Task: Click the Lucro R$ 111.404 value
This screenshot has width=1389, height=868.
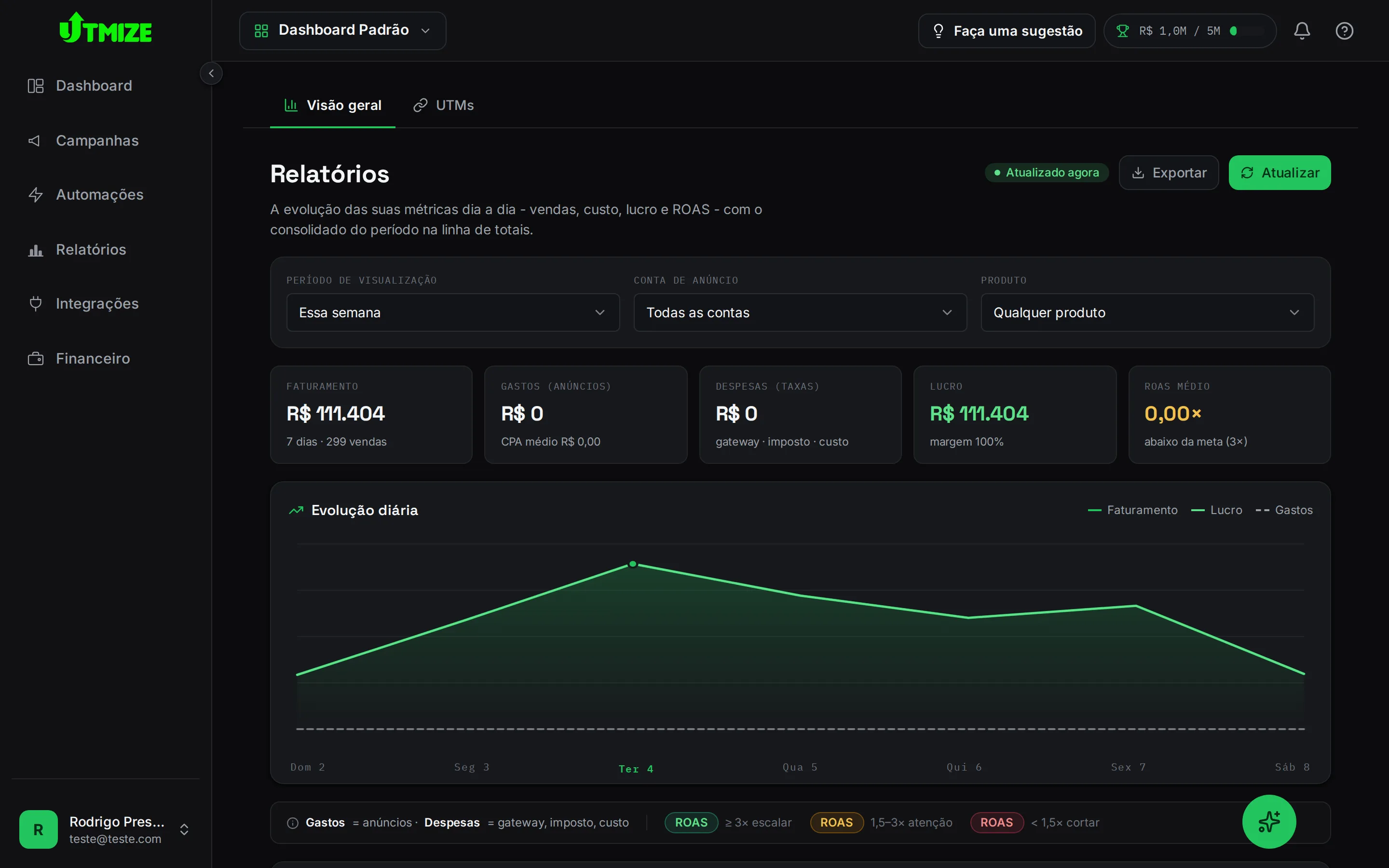Action: [x=979, y=414]
